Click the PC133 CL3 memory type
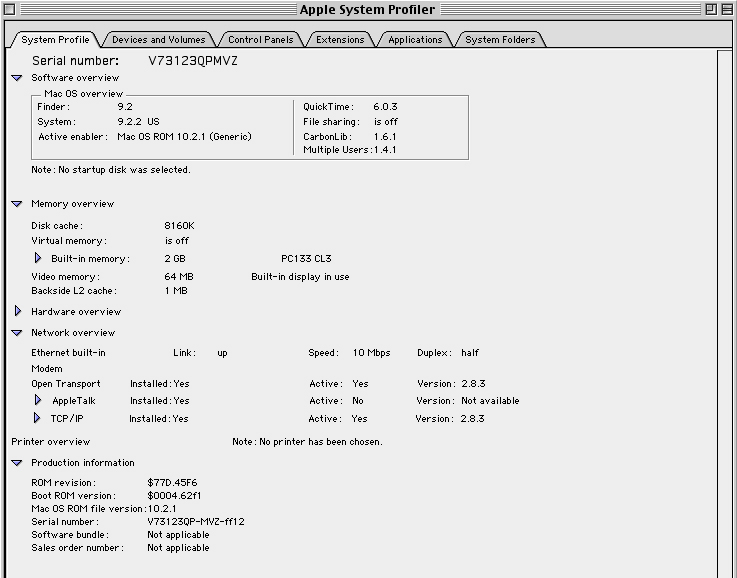This screenshot has width=737, height=578. click(x=306, y=259)
